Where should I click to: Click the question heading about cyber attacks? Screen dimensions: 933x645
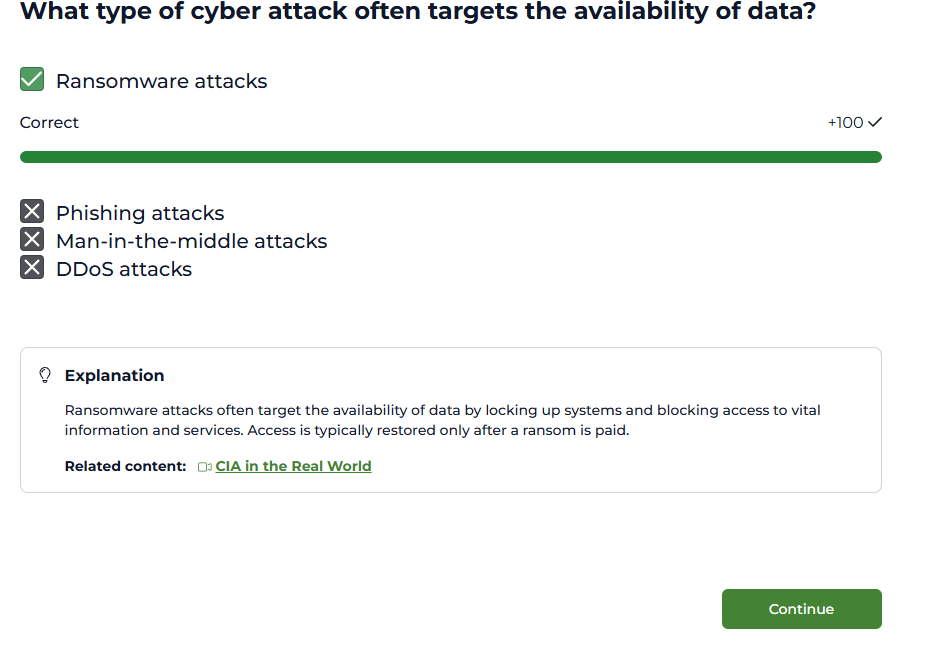click(x=418, y=13)
